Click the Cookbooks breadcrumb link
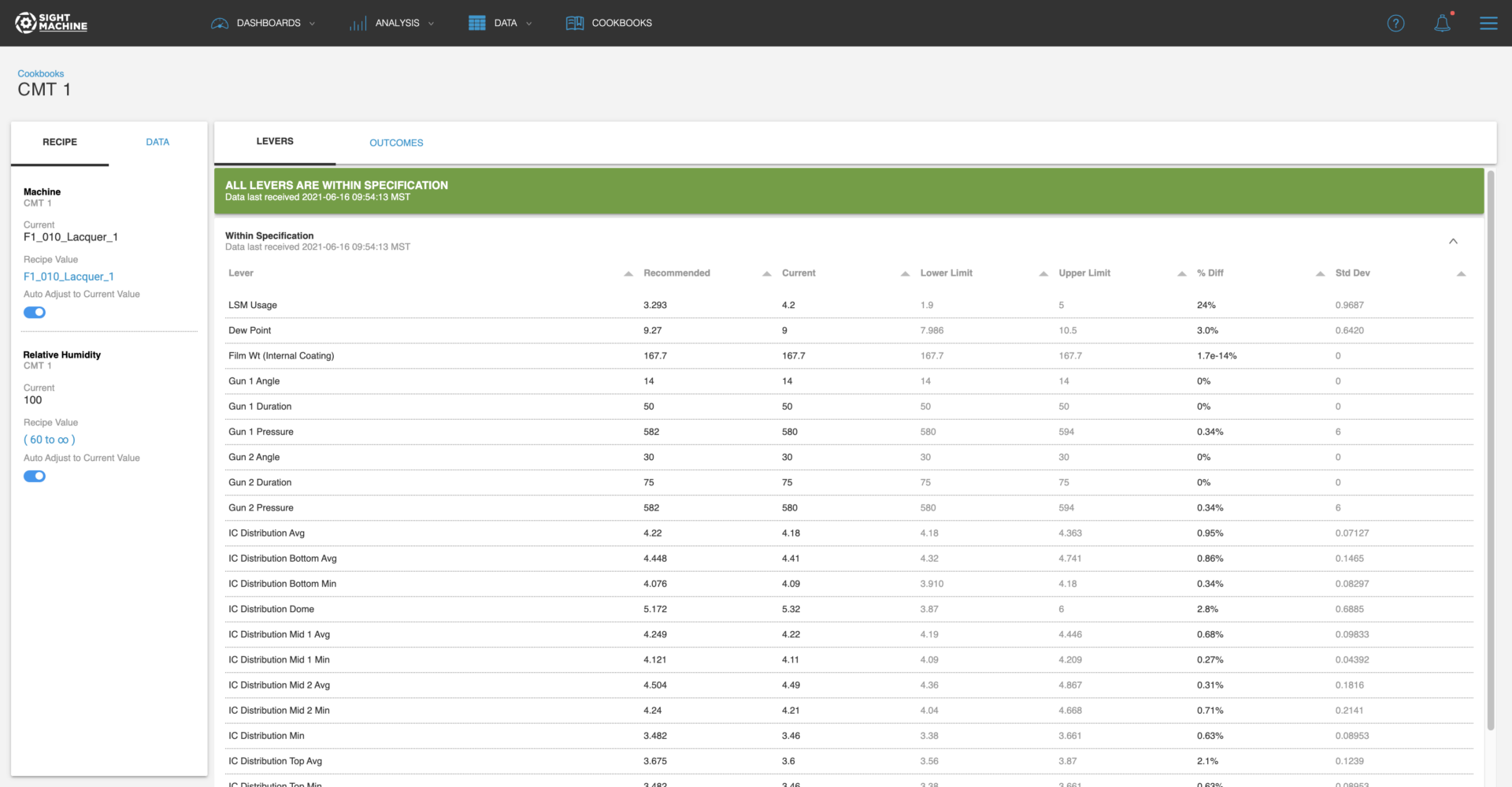1512x787 pixels. [x=41, y=74]
